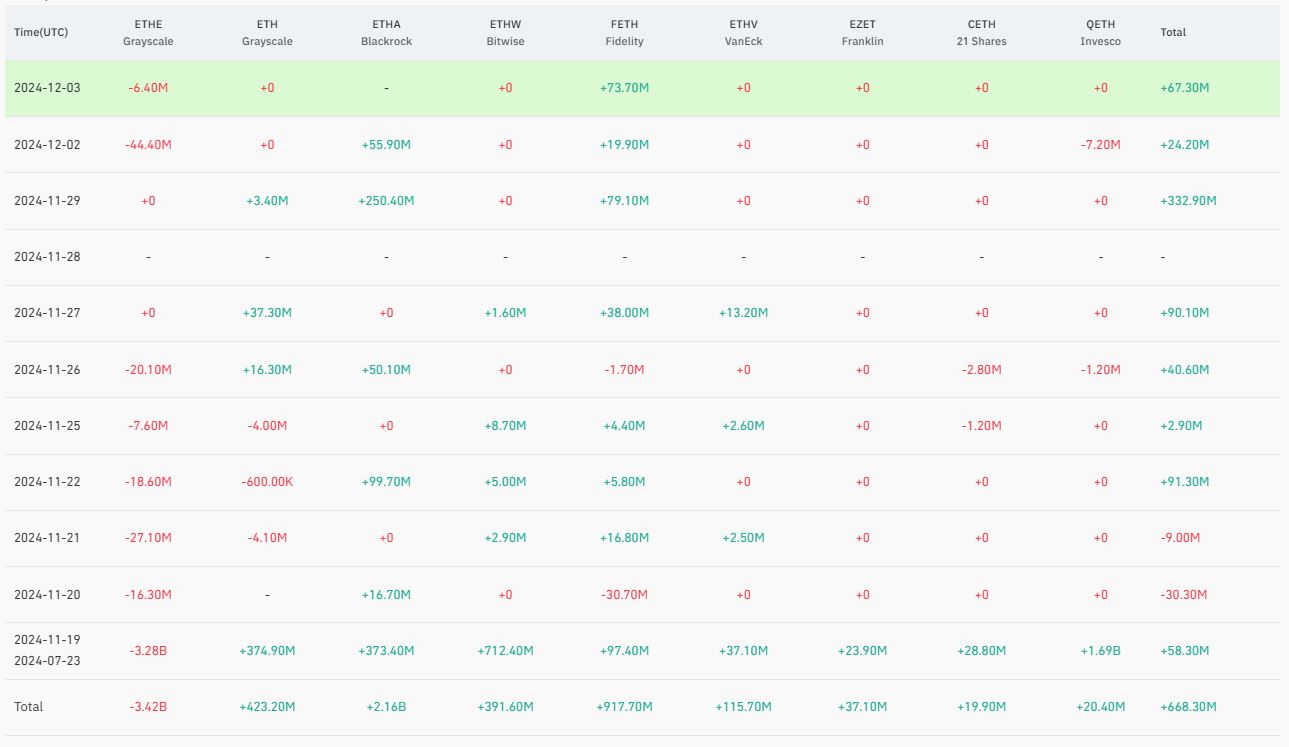Select the -2.80M 21 Shares value
The height and width of the screenshot is (747, 1289).
click(981, 370)
